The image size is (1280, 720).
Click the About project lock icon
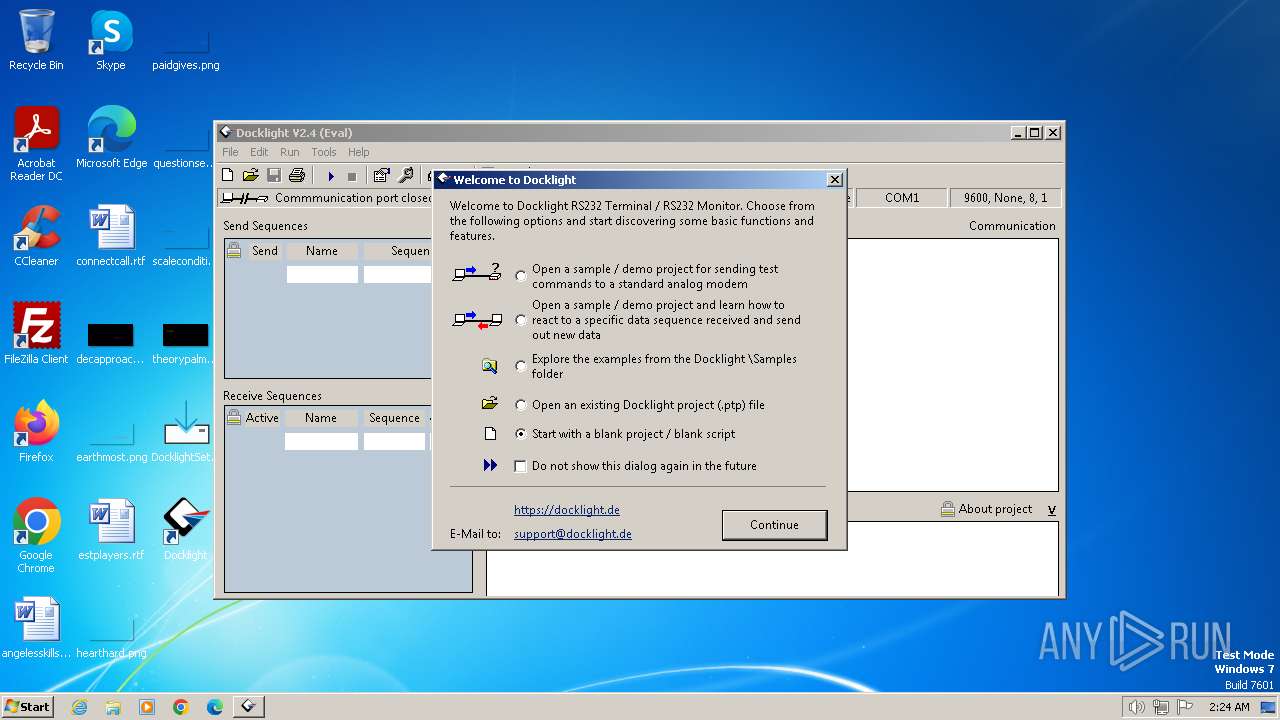[947, 509]
